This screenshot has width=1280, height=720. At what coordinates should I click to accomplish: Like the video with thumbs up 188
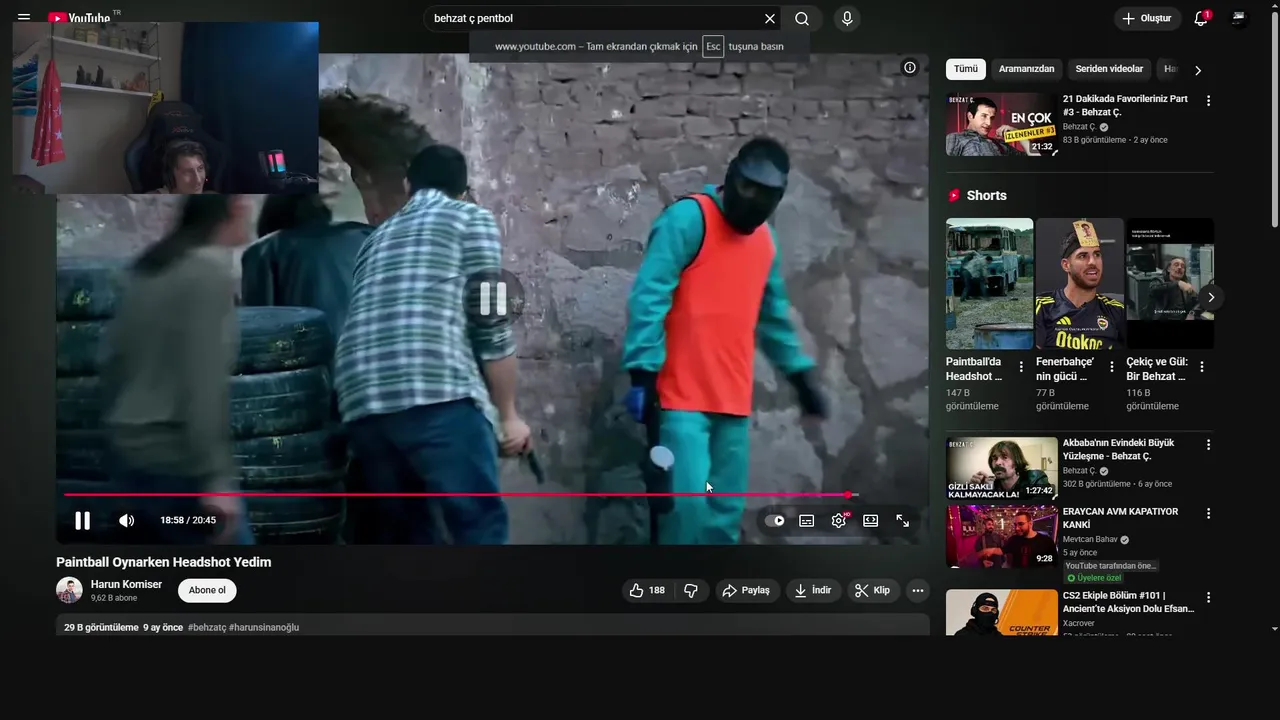pos(647,590)
